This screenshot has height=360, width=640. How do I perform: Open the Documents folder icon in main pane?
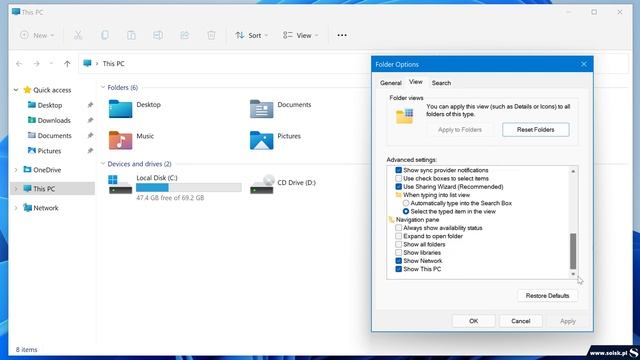(x=261, y=109)
